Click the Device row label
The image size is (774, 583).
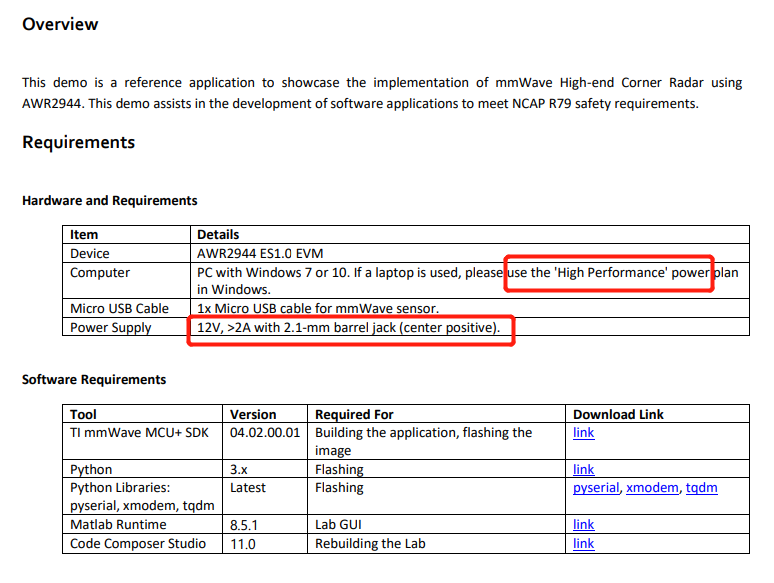(x=90, y=253)
